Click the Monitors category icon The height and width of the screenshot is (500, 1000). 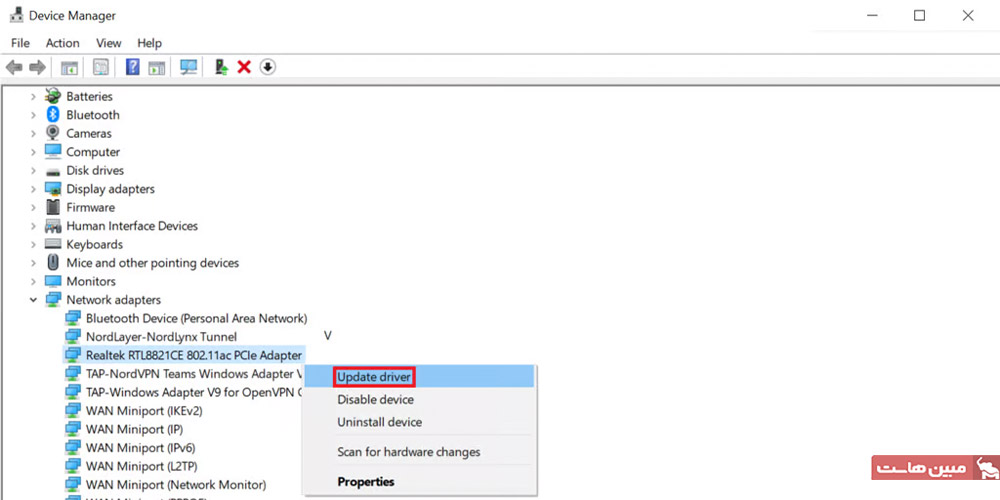(x=53, y=281)
